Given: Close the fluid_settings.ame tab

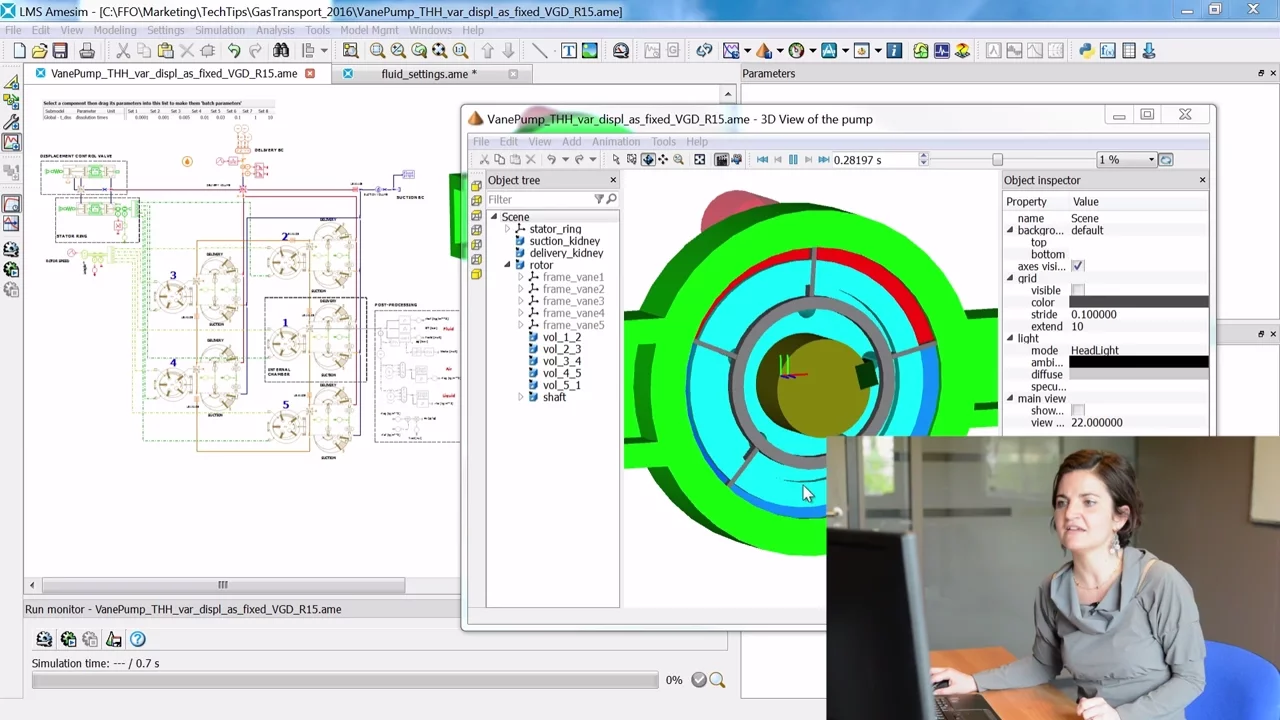Looking at the screenshot, I should (513, 74).
